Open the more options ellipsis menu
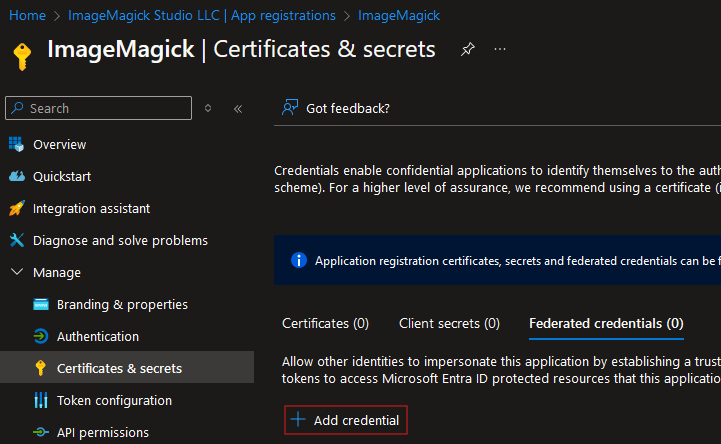The height and width of the screenshot is (444, 721). [x=500, y=49]
